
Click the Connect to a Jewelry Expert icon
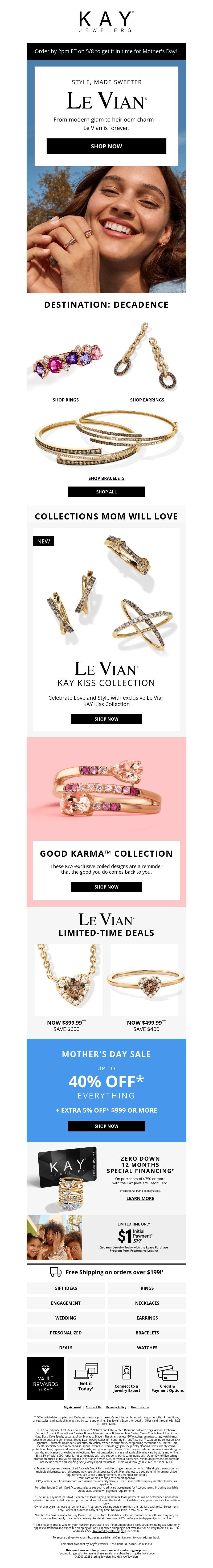click(126, 1373)
